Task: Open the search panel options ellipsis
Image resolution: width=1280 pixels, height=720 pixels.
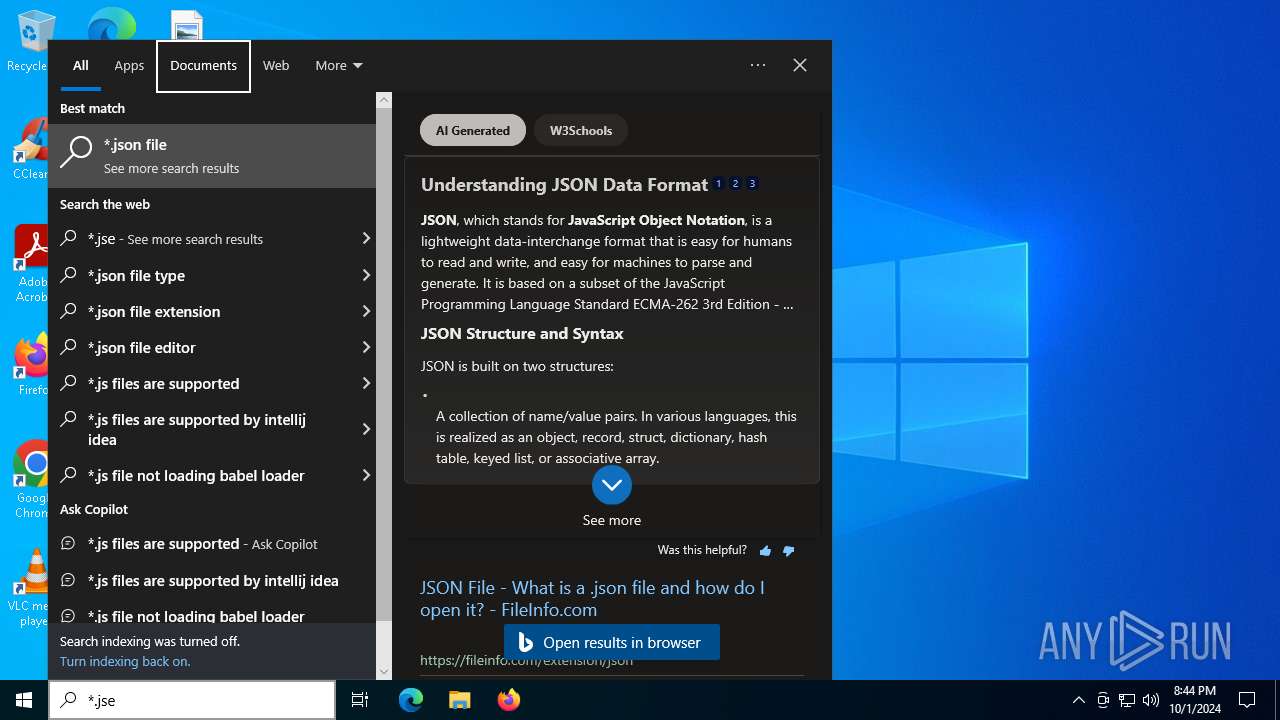Action: click(758, 65)
